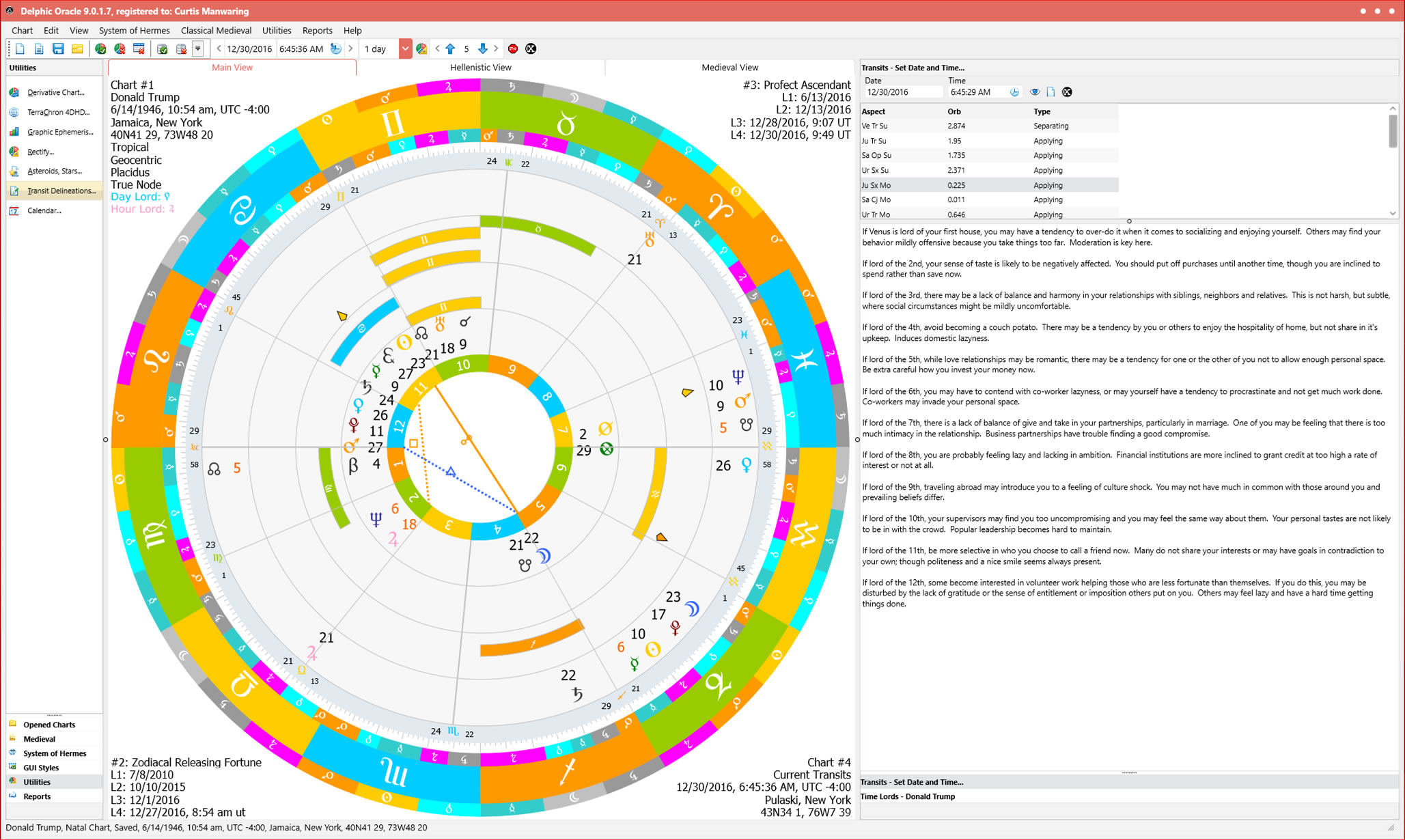1405x840 pixels.
Task: Click the blue down arrow beside number 5
Action: click(482, 49)
